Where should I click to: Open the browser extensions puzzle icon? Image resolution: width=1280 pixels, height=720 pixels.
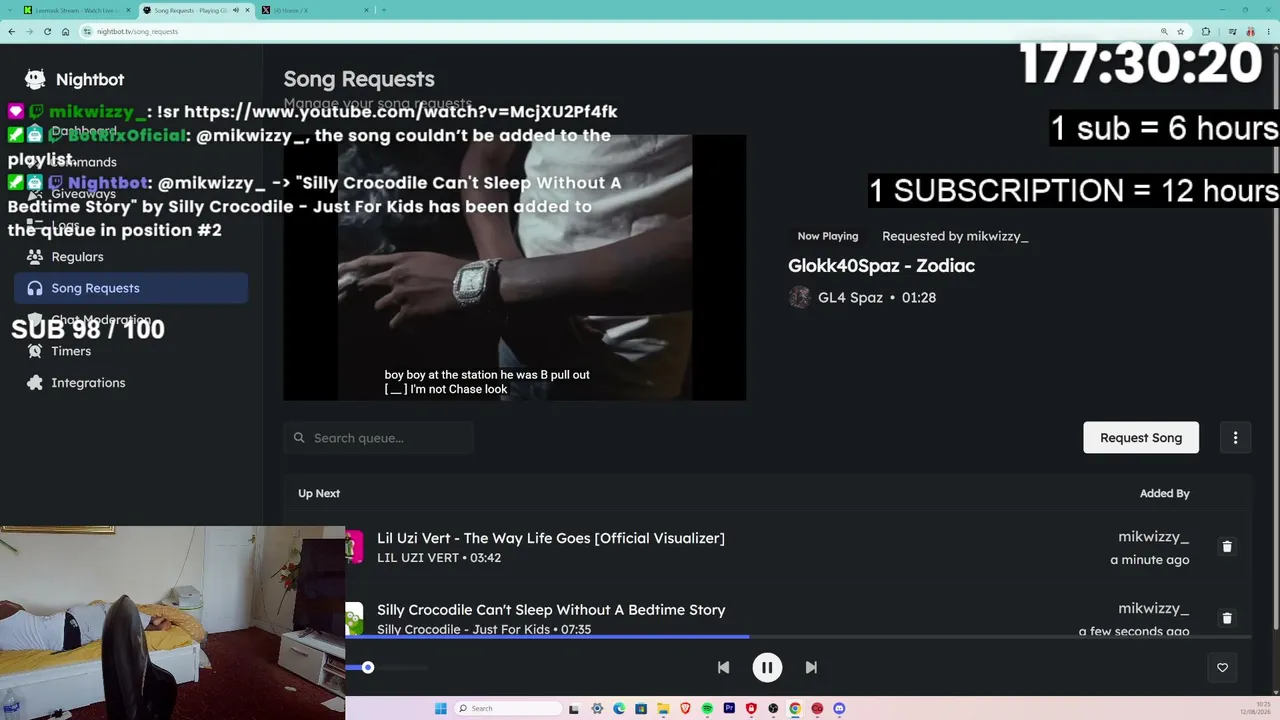point(1205,31)
